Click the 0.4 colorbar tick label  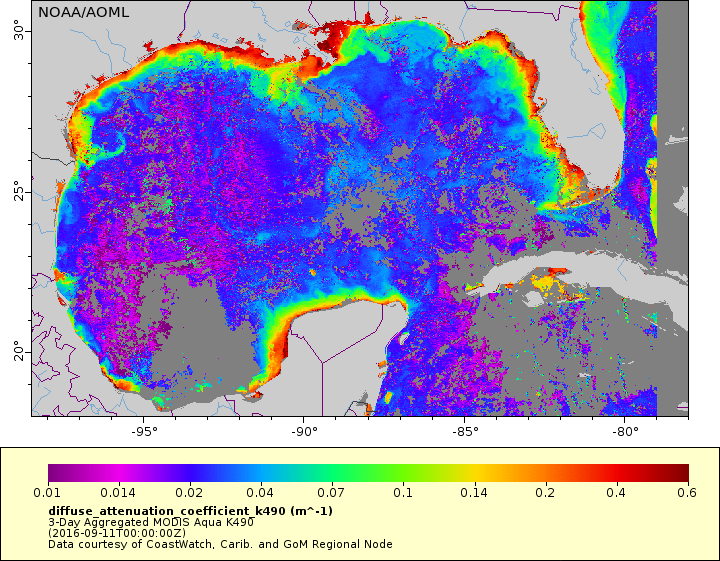(x=616, y=493)
